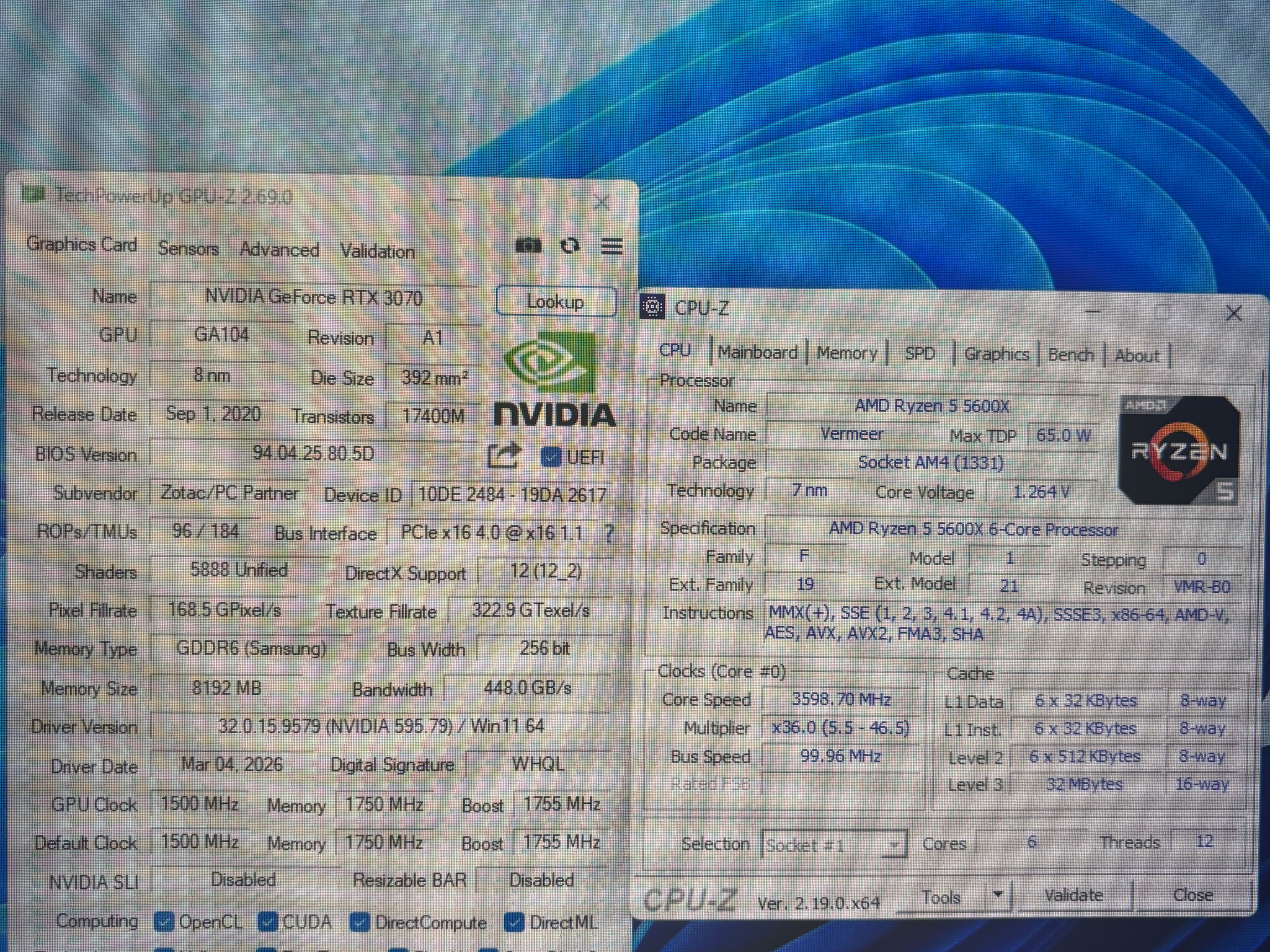This screenshot has height=952, width=1270.
Task: Click the Bus Speed 99.96 MHz value
Action: coord(841,756)
